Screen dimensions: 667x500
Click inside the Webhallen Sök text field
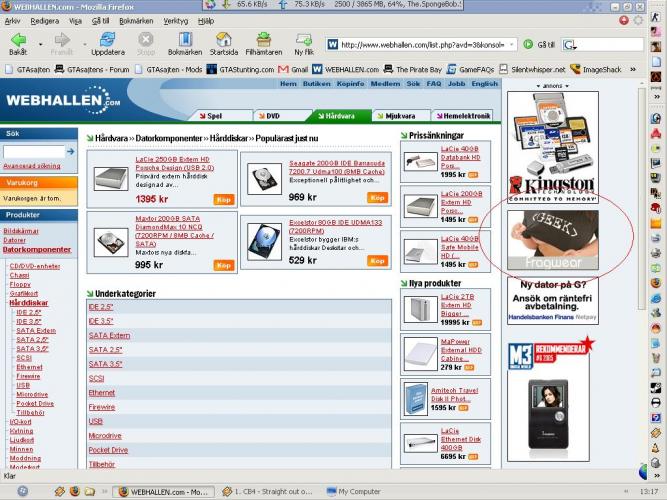click(x=32, y=152)
